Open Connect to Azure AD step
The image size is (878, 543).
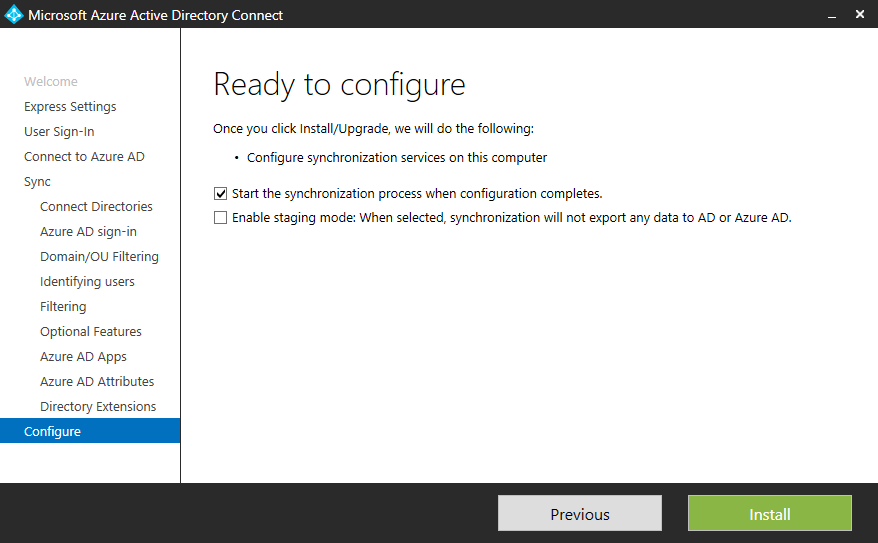[84, 157]
